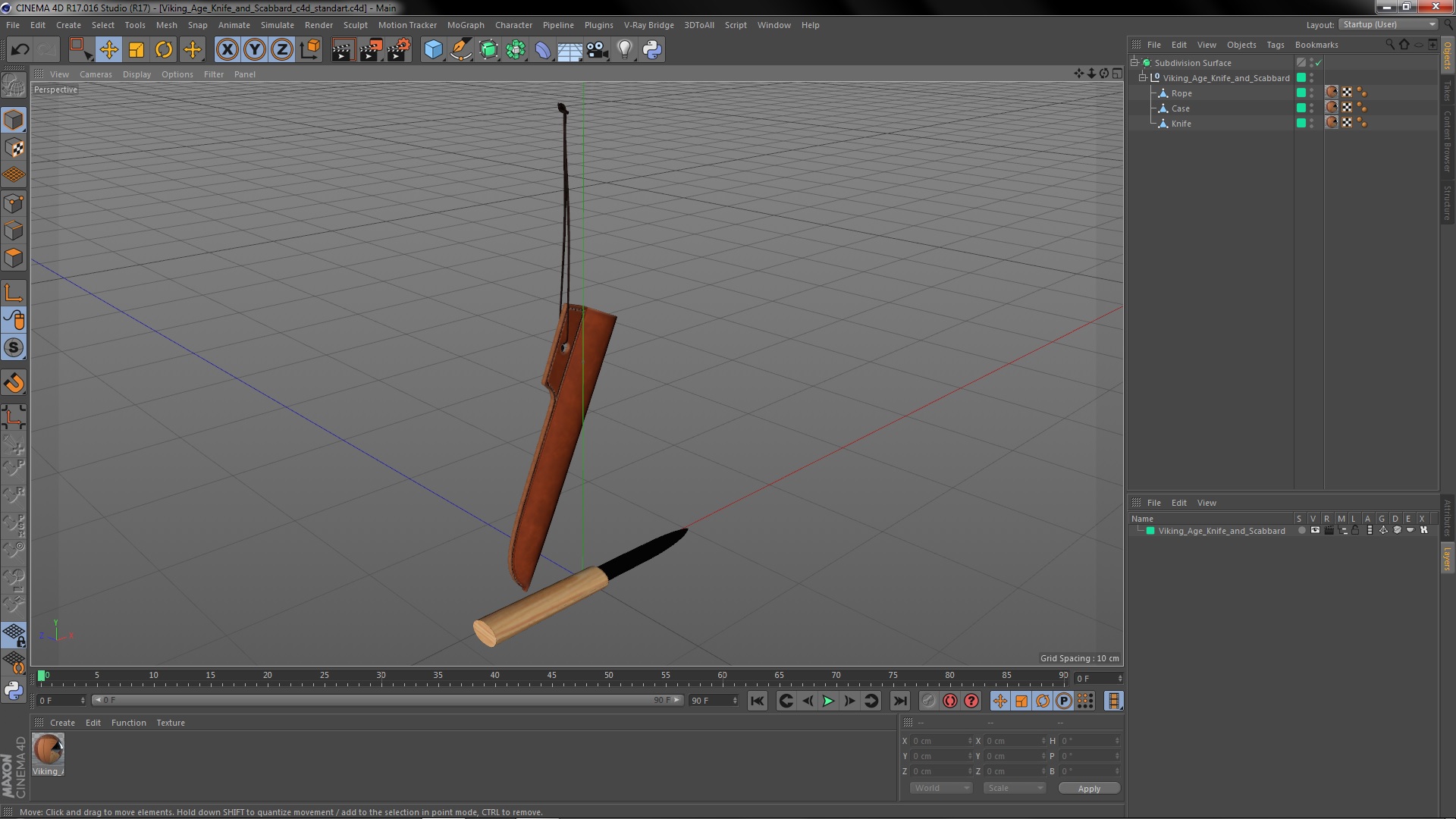Toggle X axis lock

227,50
